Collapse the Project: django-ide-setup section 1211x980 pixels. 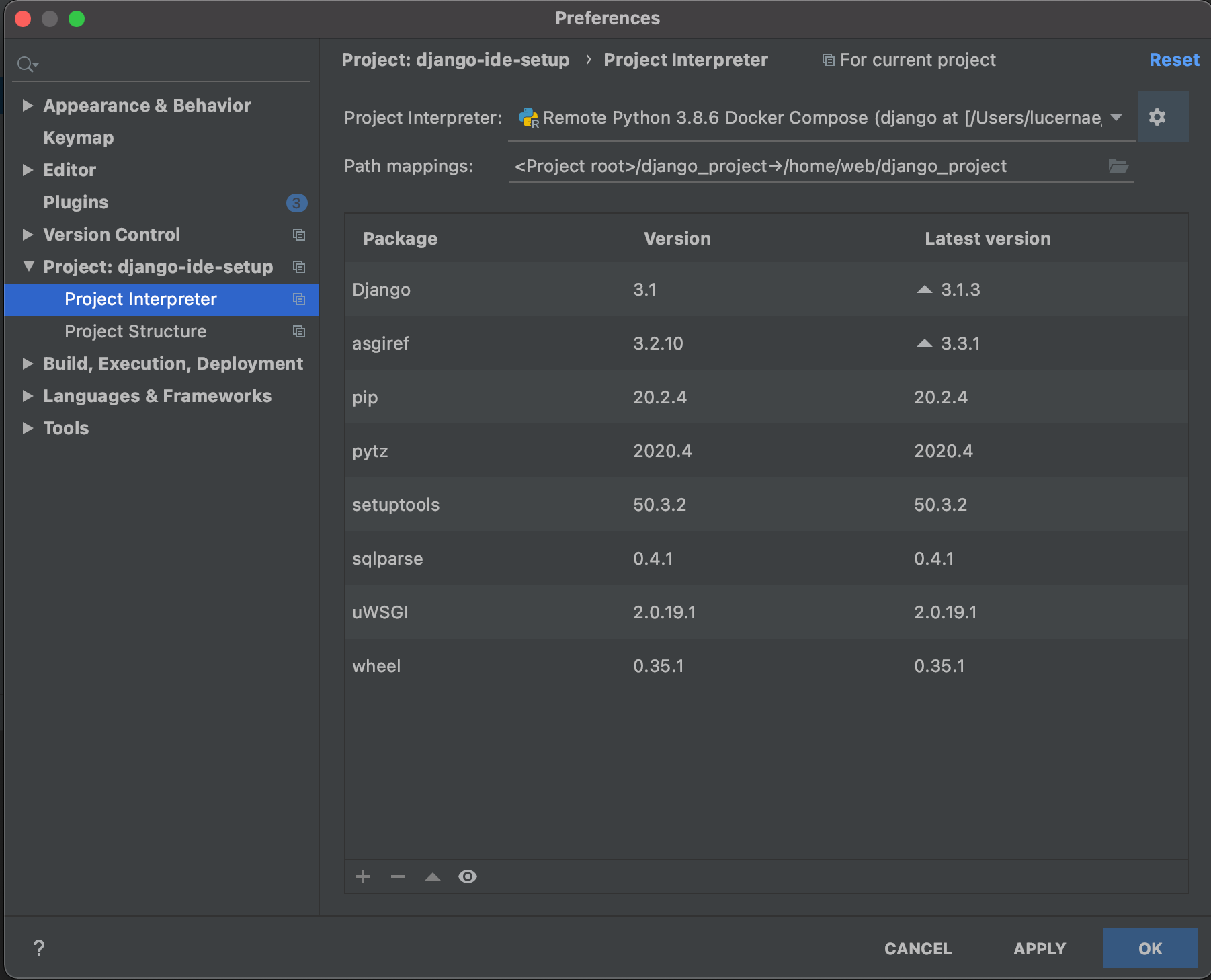[x=28, y=266]
